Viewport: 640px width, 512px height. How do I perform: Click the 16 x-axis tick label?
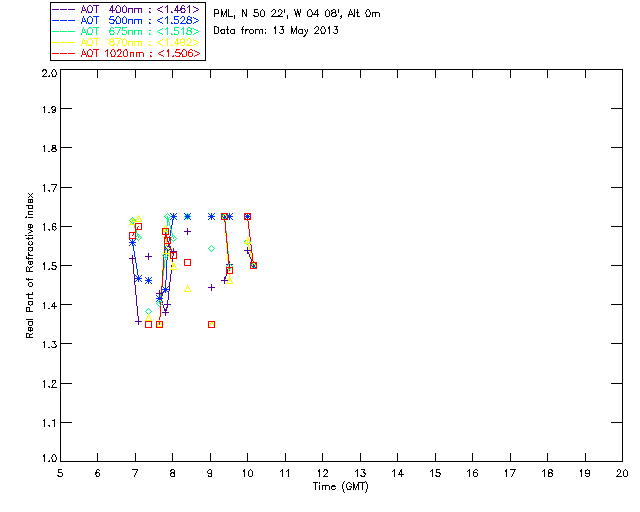(x=472, y=473)
